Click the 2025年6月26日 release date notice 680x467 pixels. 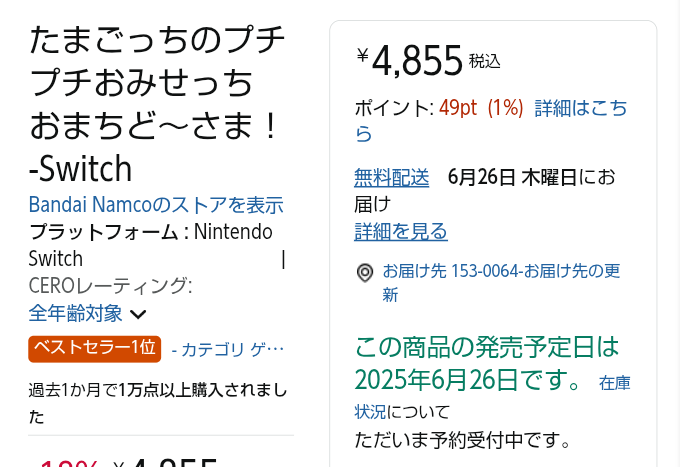[470, 364]
